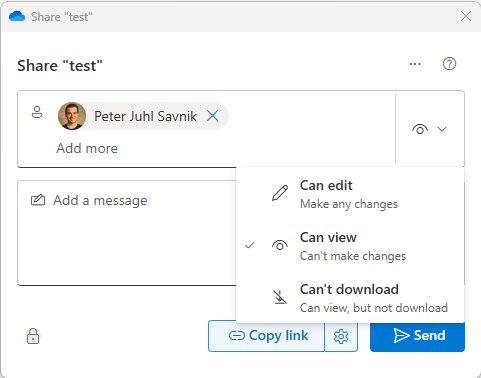Image resolution: width=481 pixels, height=378 pixels.
Task: Click Peter Juhl Savnik's profile photo
Action: coord(72,116)
